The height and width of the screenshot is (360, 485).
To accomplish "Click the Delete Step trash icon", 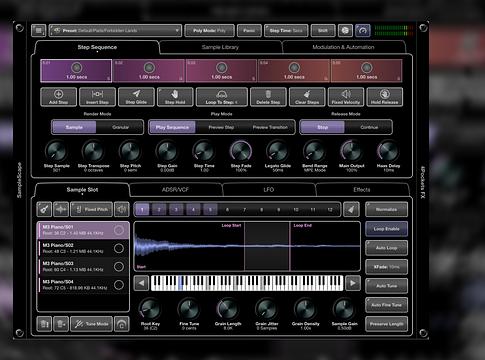I will pos(268,97).
